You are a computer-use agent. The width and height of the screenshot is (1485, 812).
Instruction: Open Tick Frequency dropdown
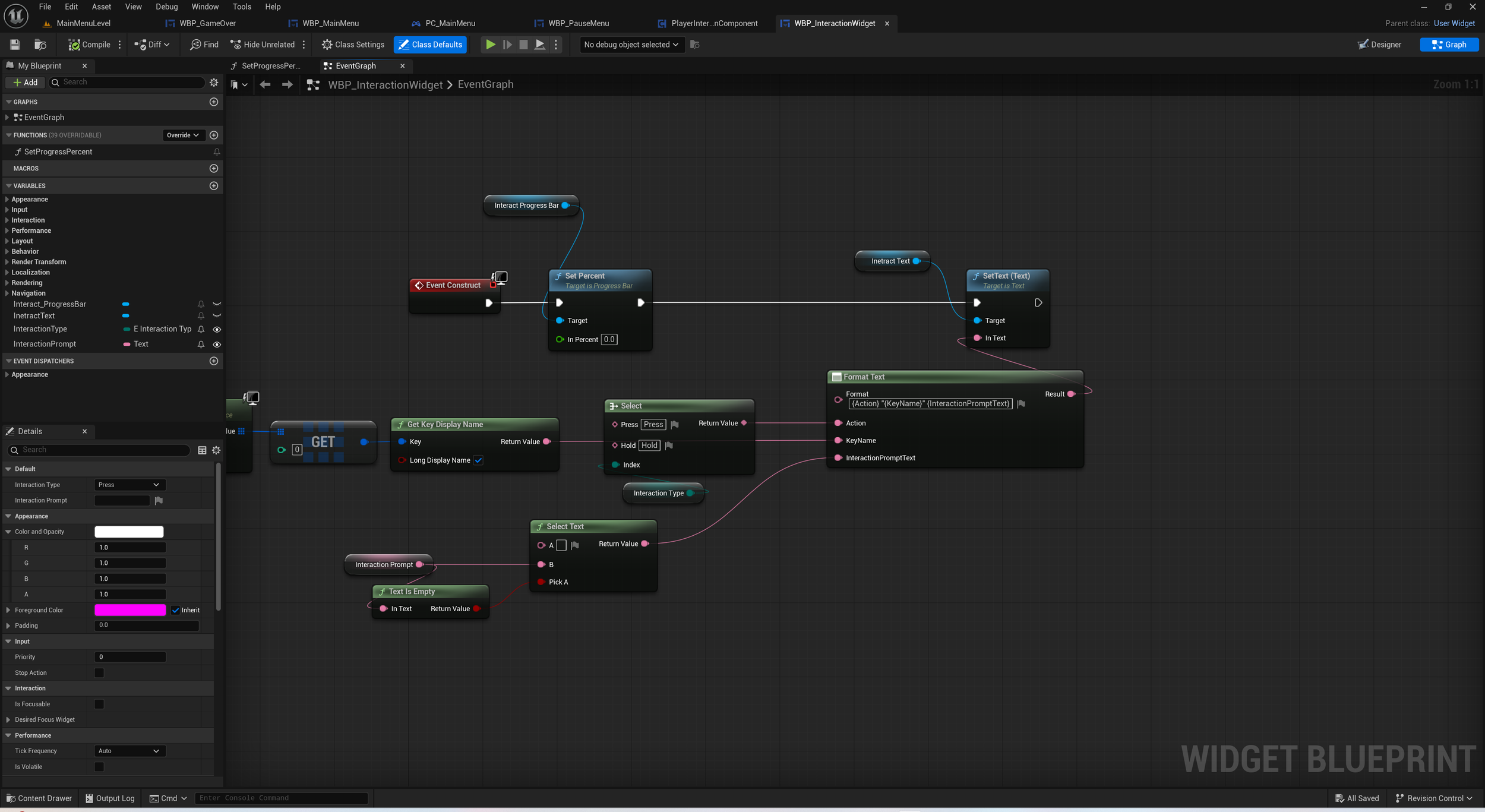coord(129,751)
